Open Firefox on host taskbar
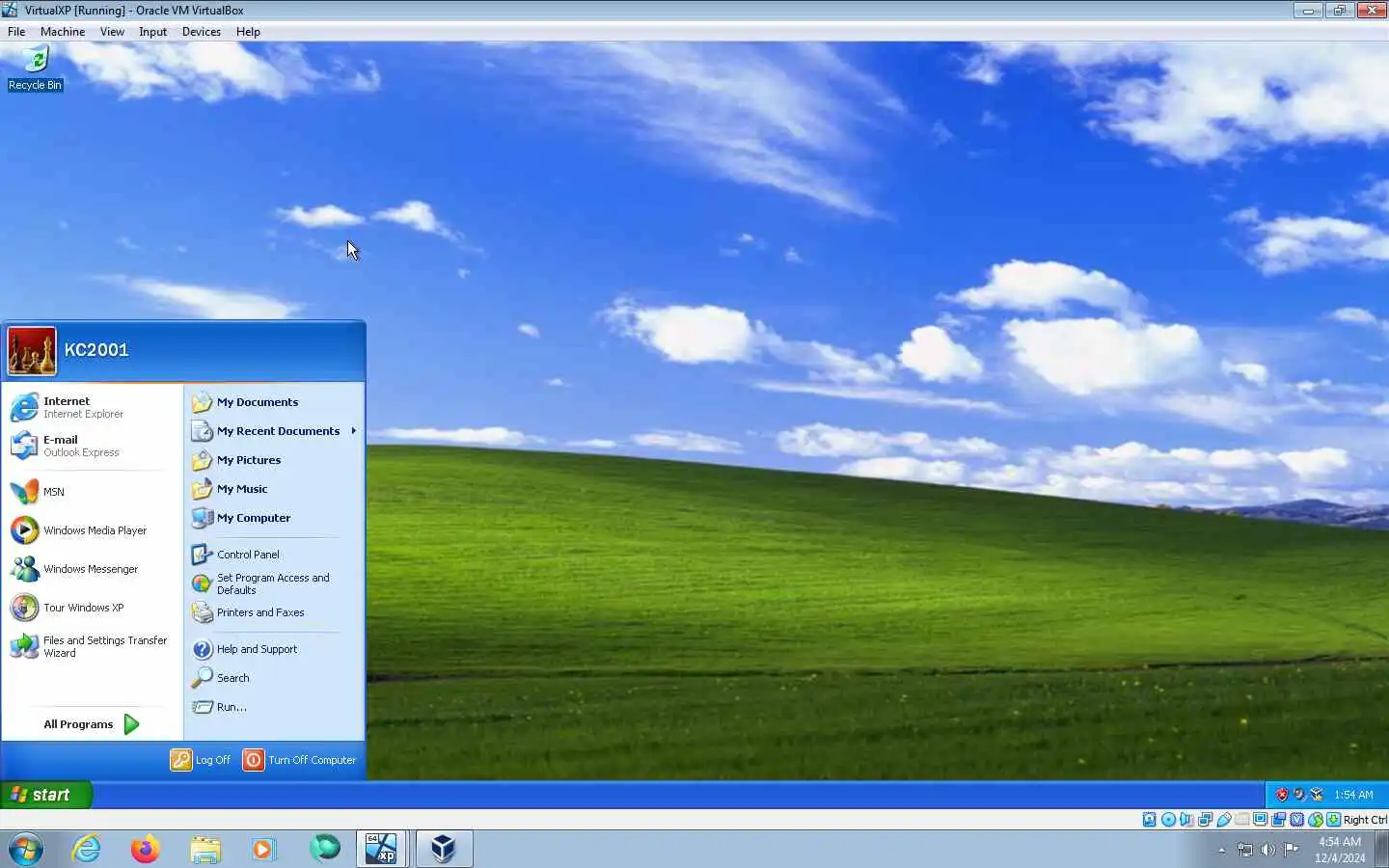The width and height of the screenshot is (1389, 868). coord(146,850)
